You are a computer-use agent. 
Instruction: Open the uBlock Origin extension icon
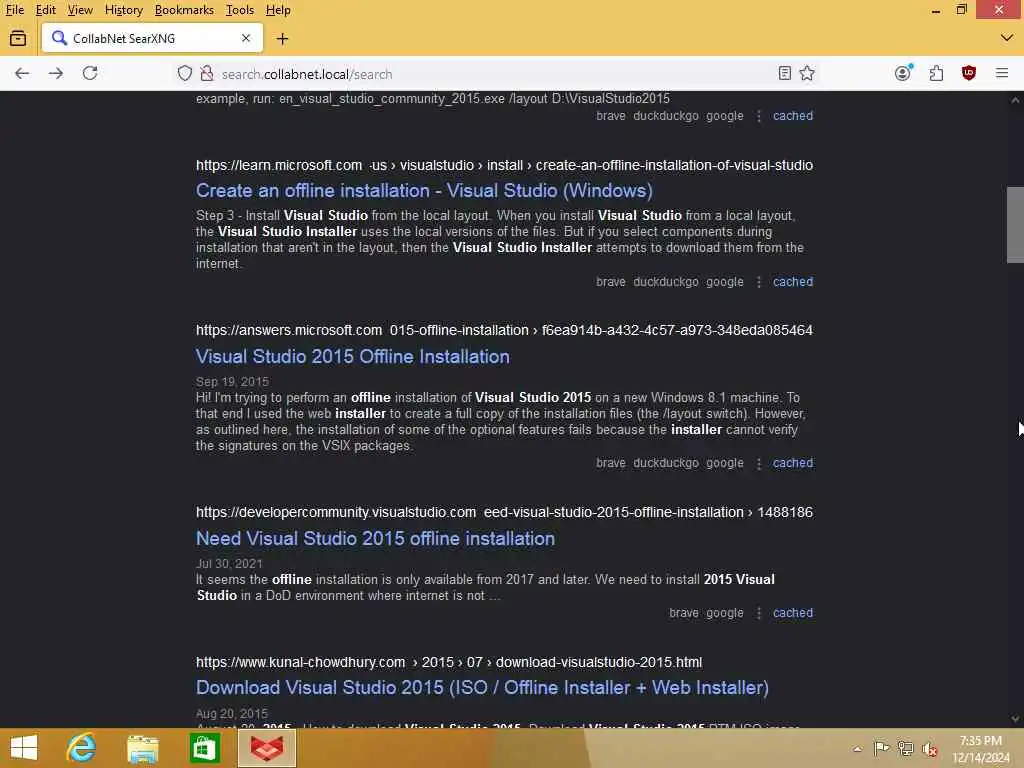click(x=969, y=73)
